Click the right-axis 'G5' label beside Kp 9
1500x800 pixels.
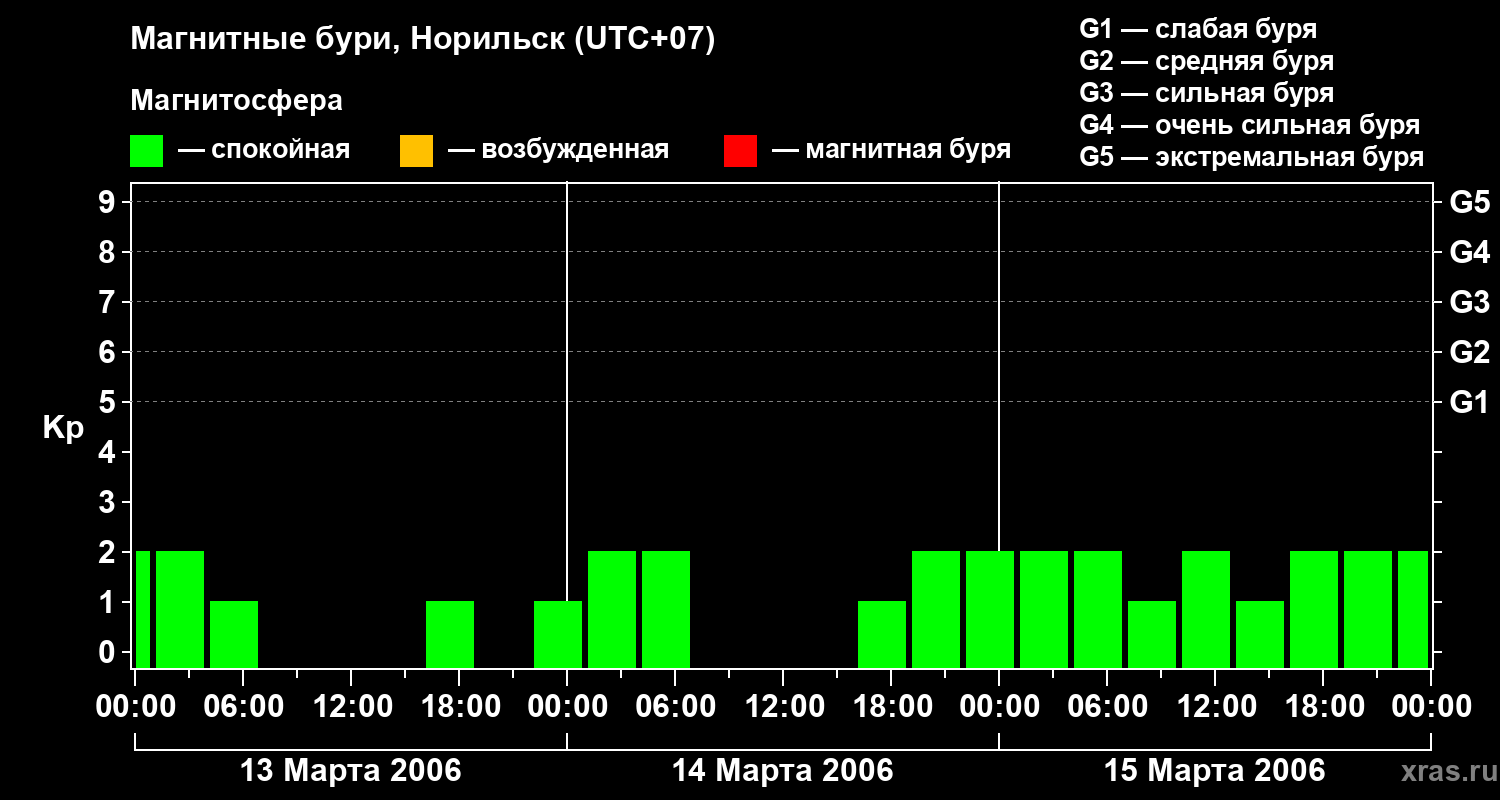(1470, 202)
